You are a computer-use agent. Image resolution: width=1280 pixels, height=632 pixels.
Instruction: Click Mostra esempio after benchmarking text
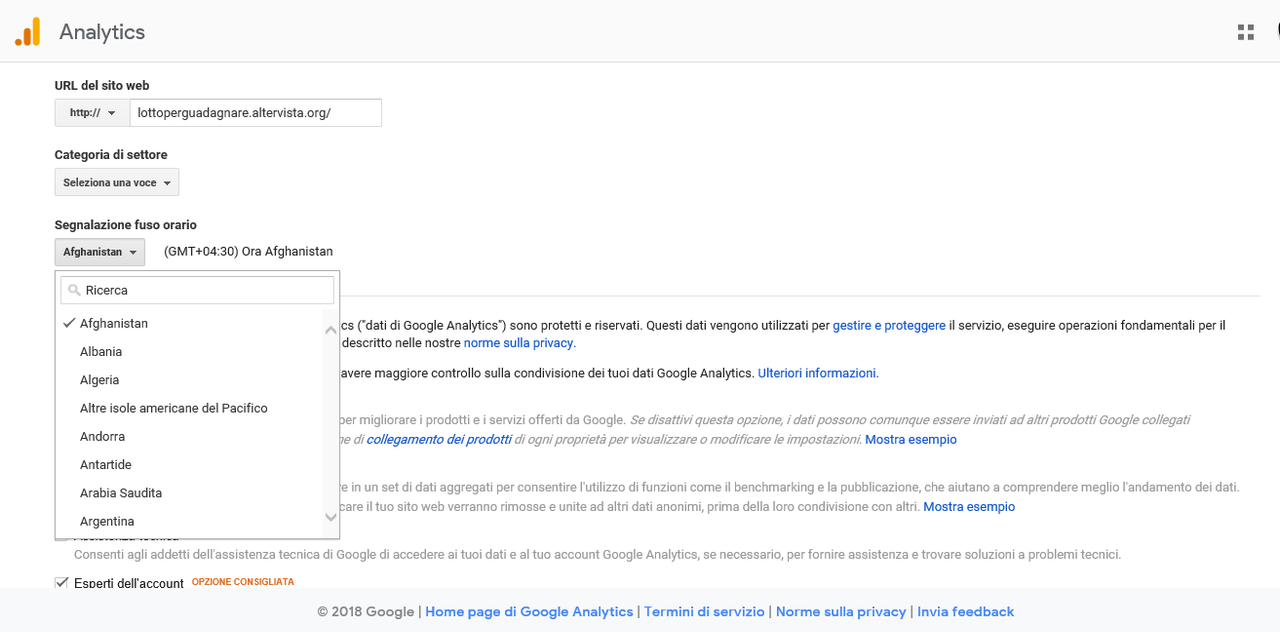click(x=969, y=507)
